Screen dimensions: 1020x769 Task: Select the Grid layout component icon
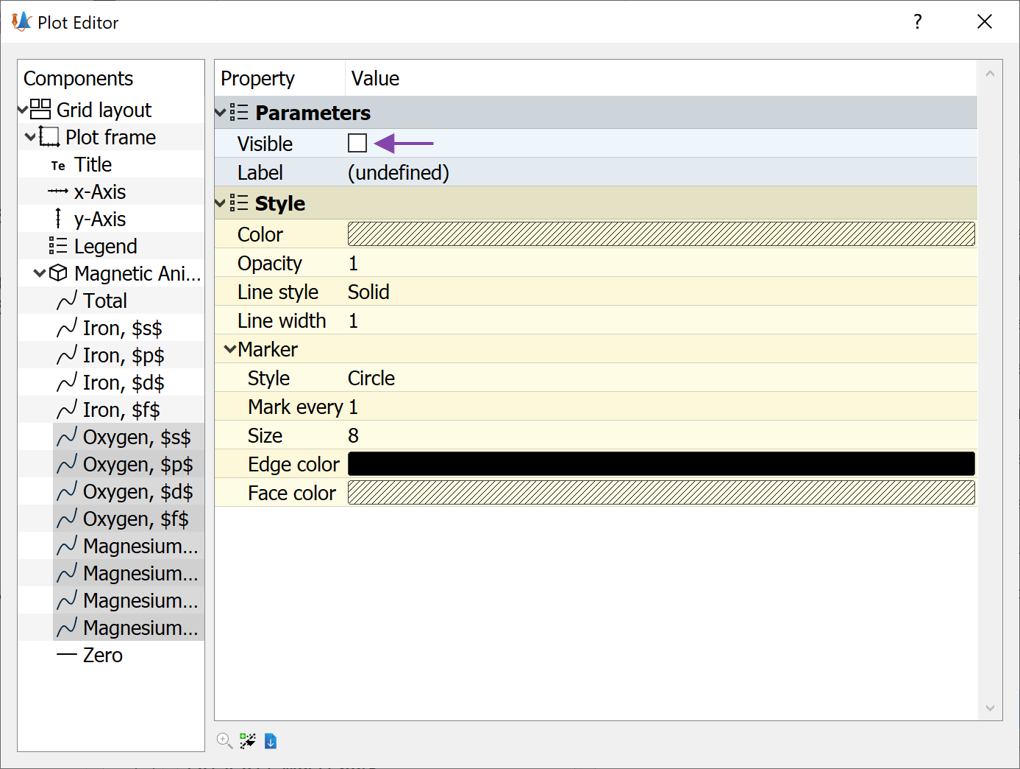click(x=40, y=109)
